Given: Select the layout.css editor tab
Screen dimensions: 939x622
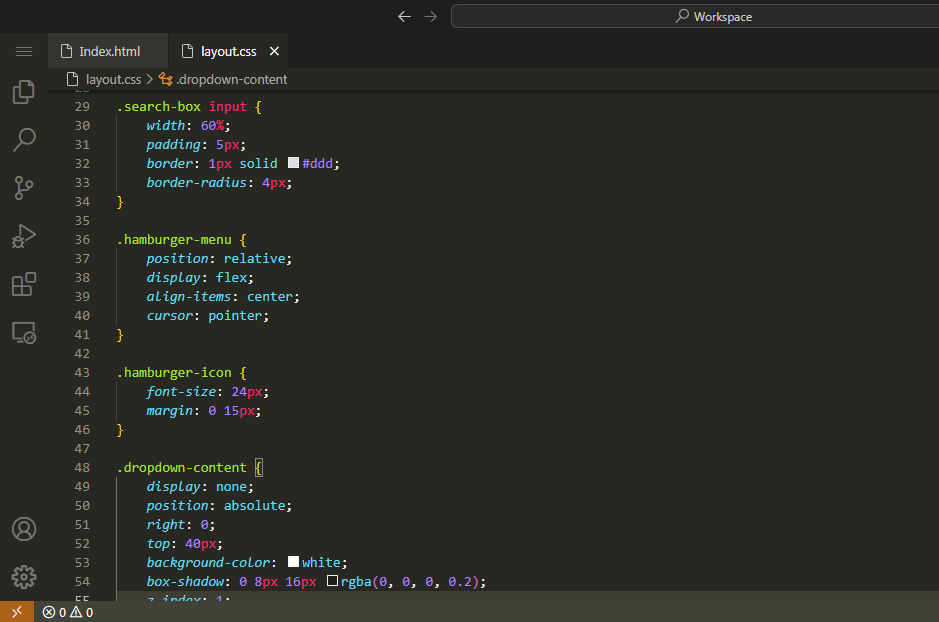Looking at the screenshot, I should tap(228, 51).
